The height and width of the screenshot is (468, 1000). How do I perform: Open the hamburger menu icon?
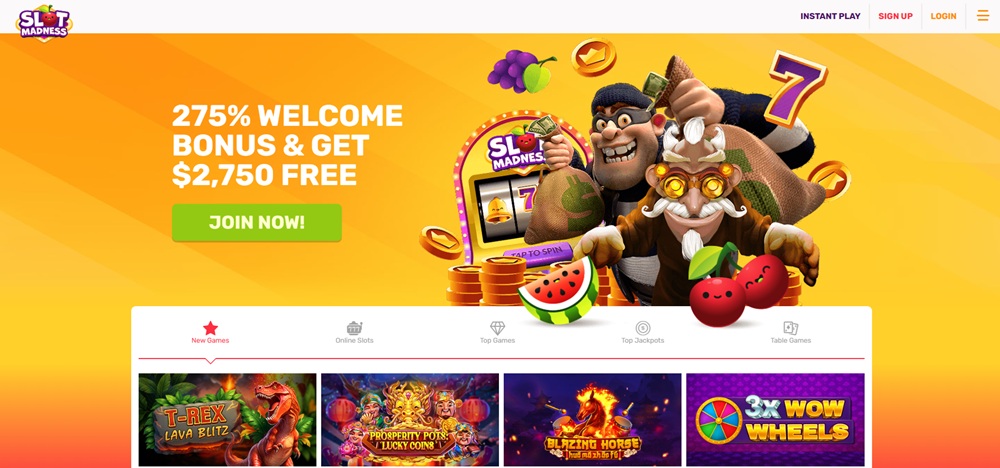pos(983,15)
